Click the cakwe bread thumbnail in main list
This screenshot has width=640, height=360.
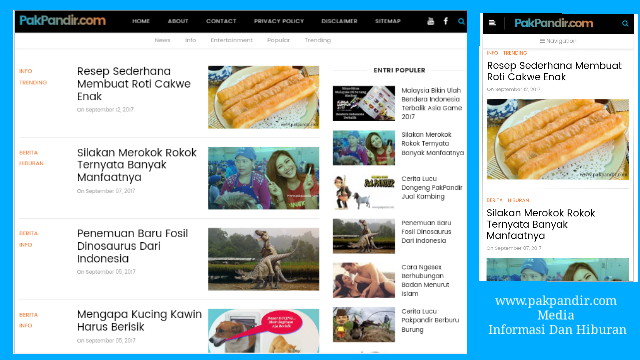(264, 97)
